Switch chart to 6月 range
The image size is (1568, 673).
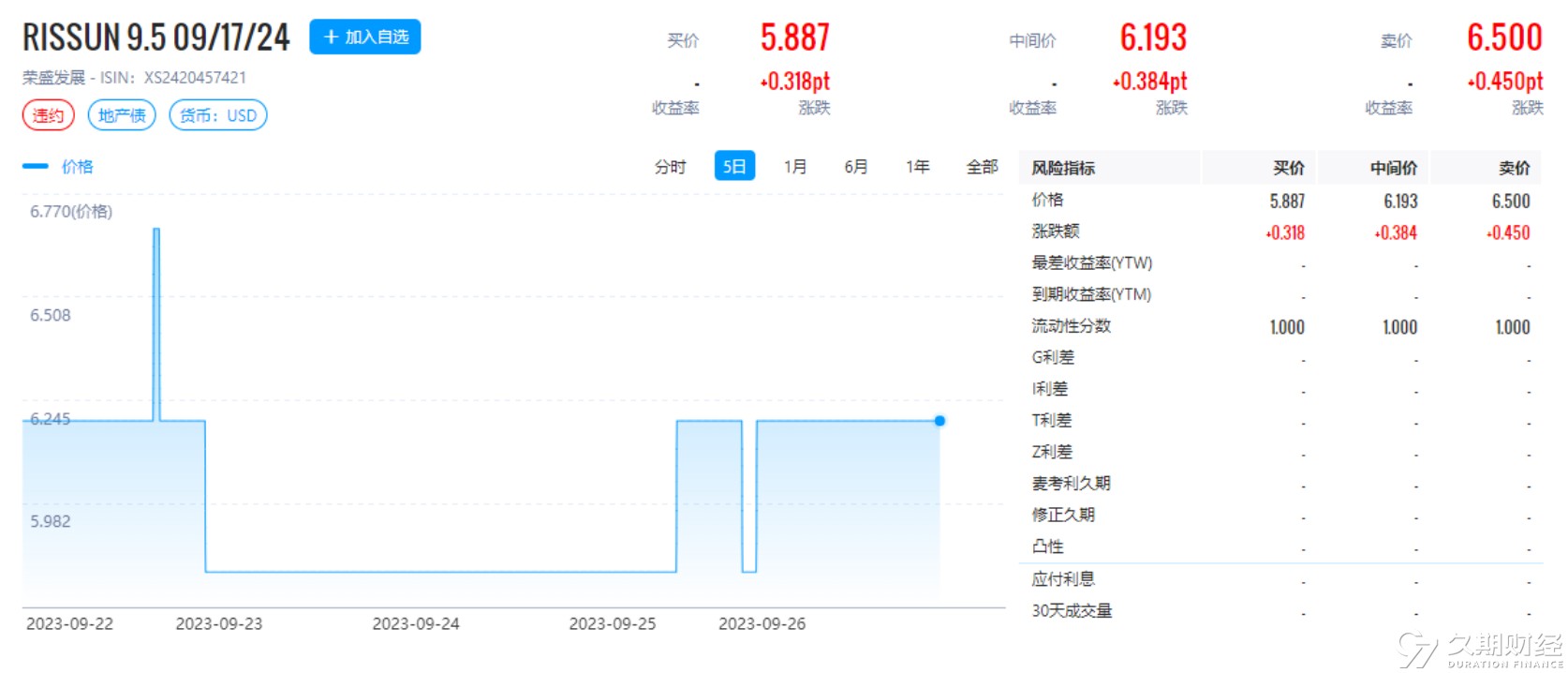click(855, 167)
